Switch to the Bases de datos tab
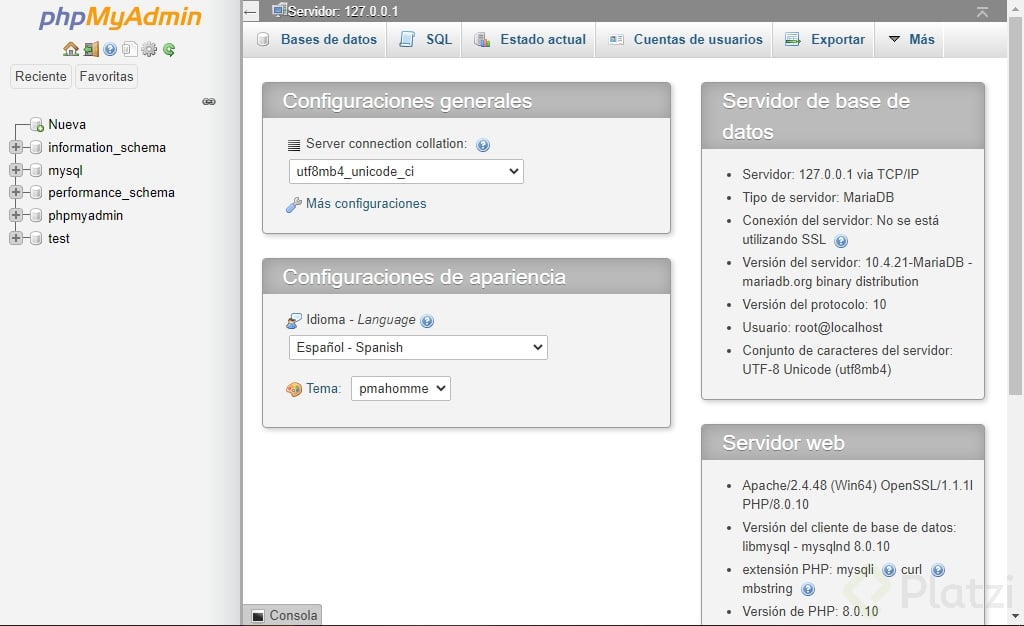Image resolution: width=1024 pixels, height=626 pixels. click(x=317, y=39)
